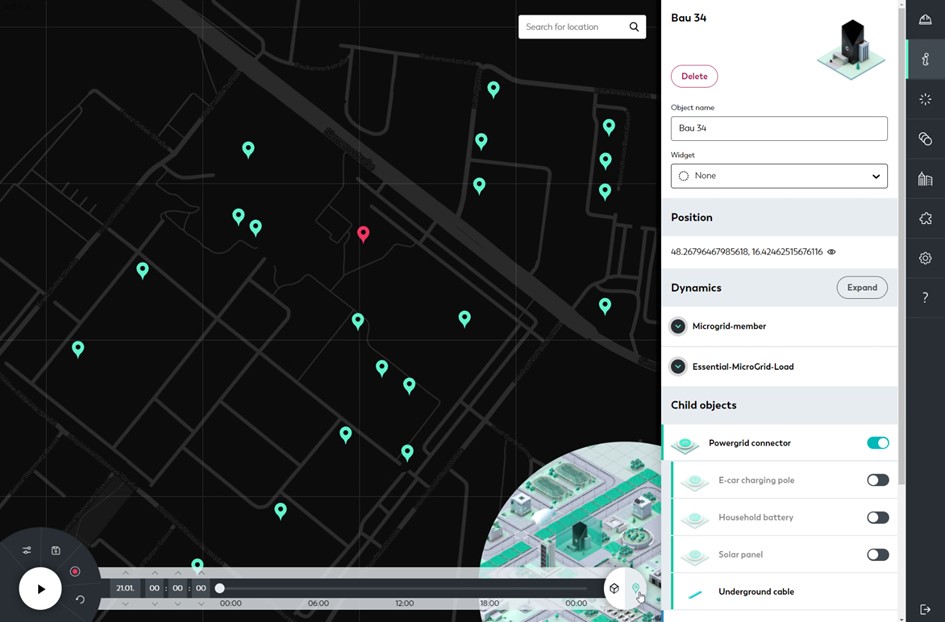
Task: Click the search magnifier icon
Action: pyautogui.click(x=634, y=27)
